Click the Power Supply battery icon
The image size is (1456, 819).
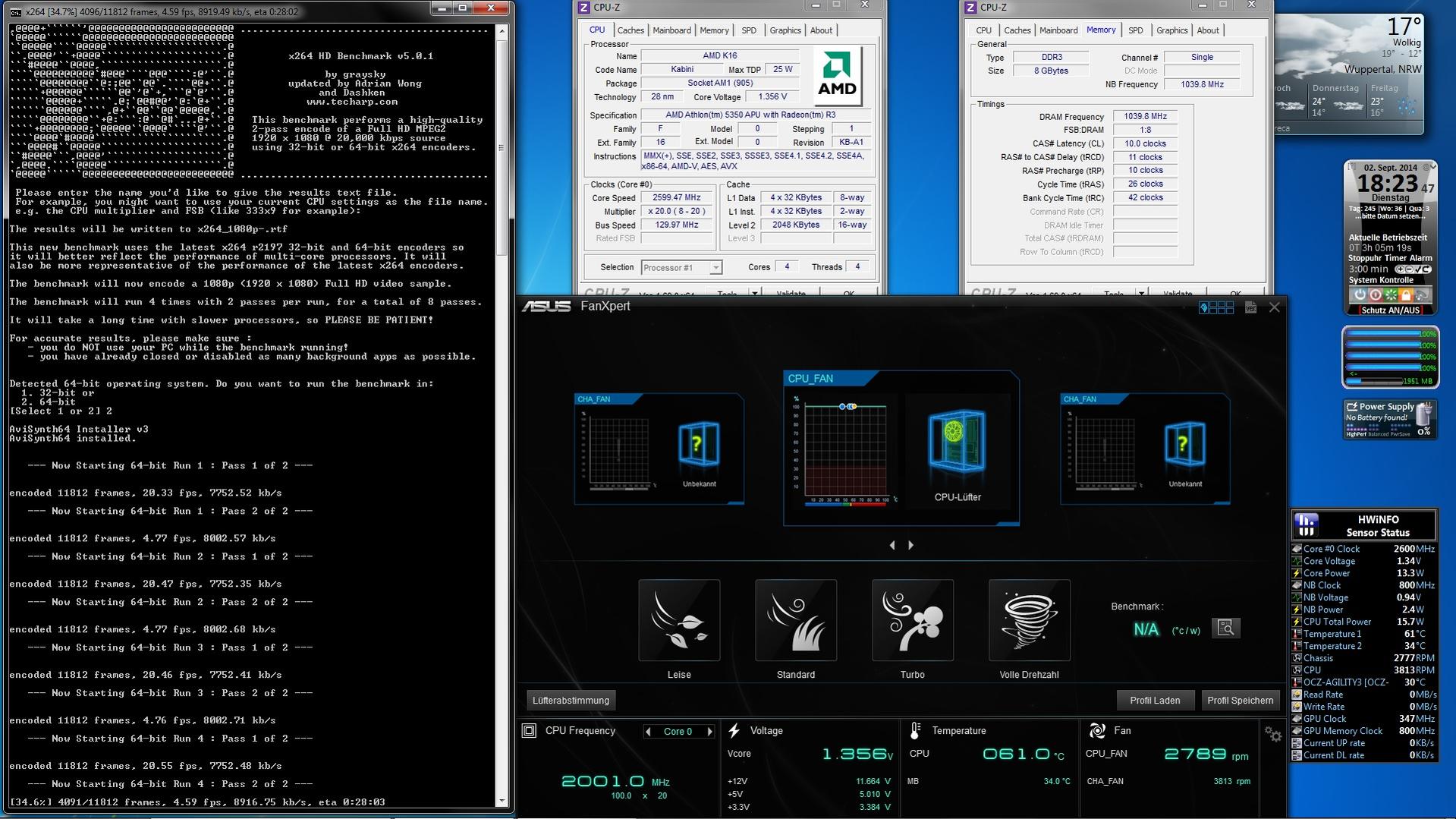tap(1424, 414)
